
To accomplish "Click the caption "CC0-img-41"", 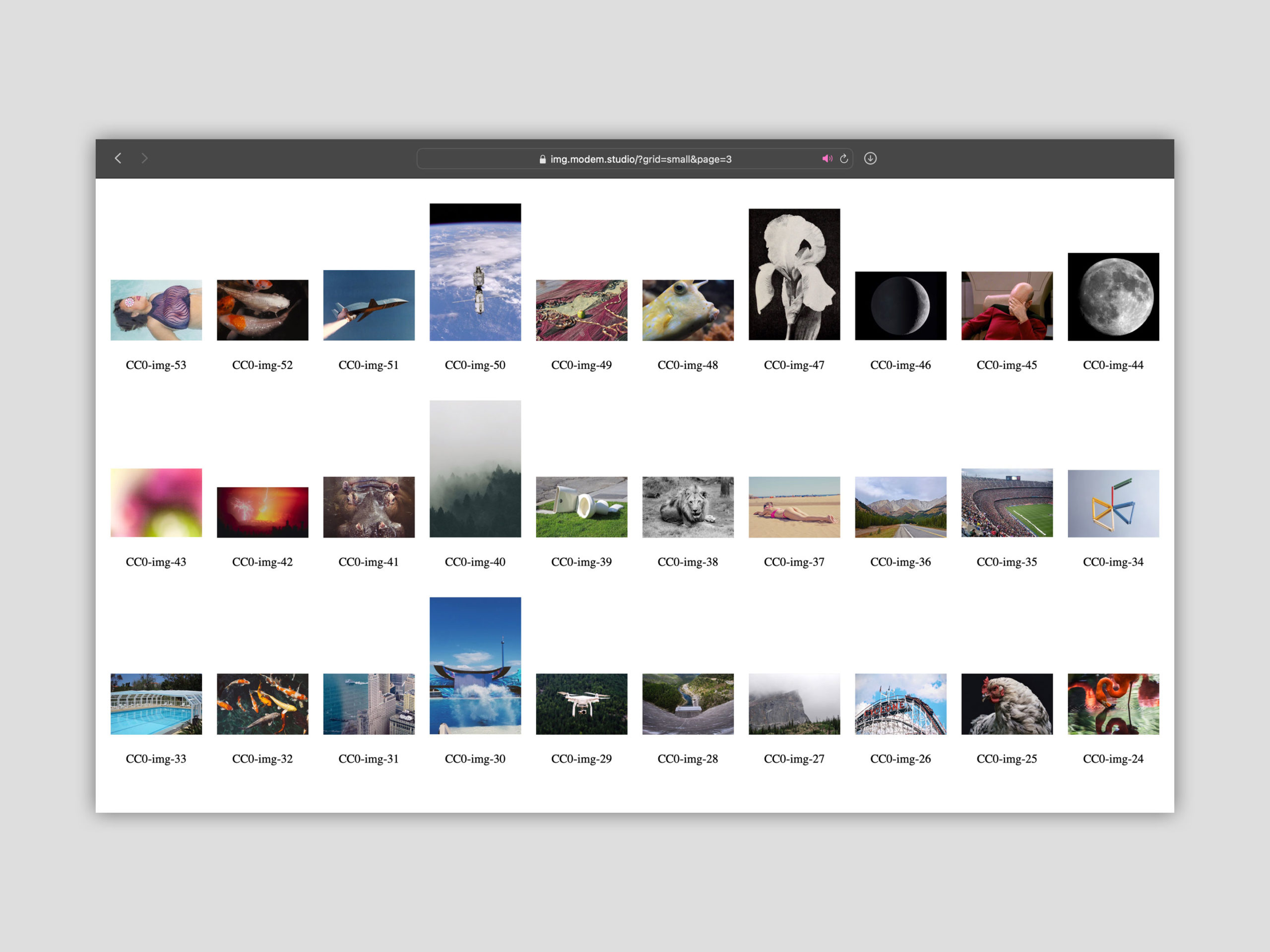I will point(369,562).
